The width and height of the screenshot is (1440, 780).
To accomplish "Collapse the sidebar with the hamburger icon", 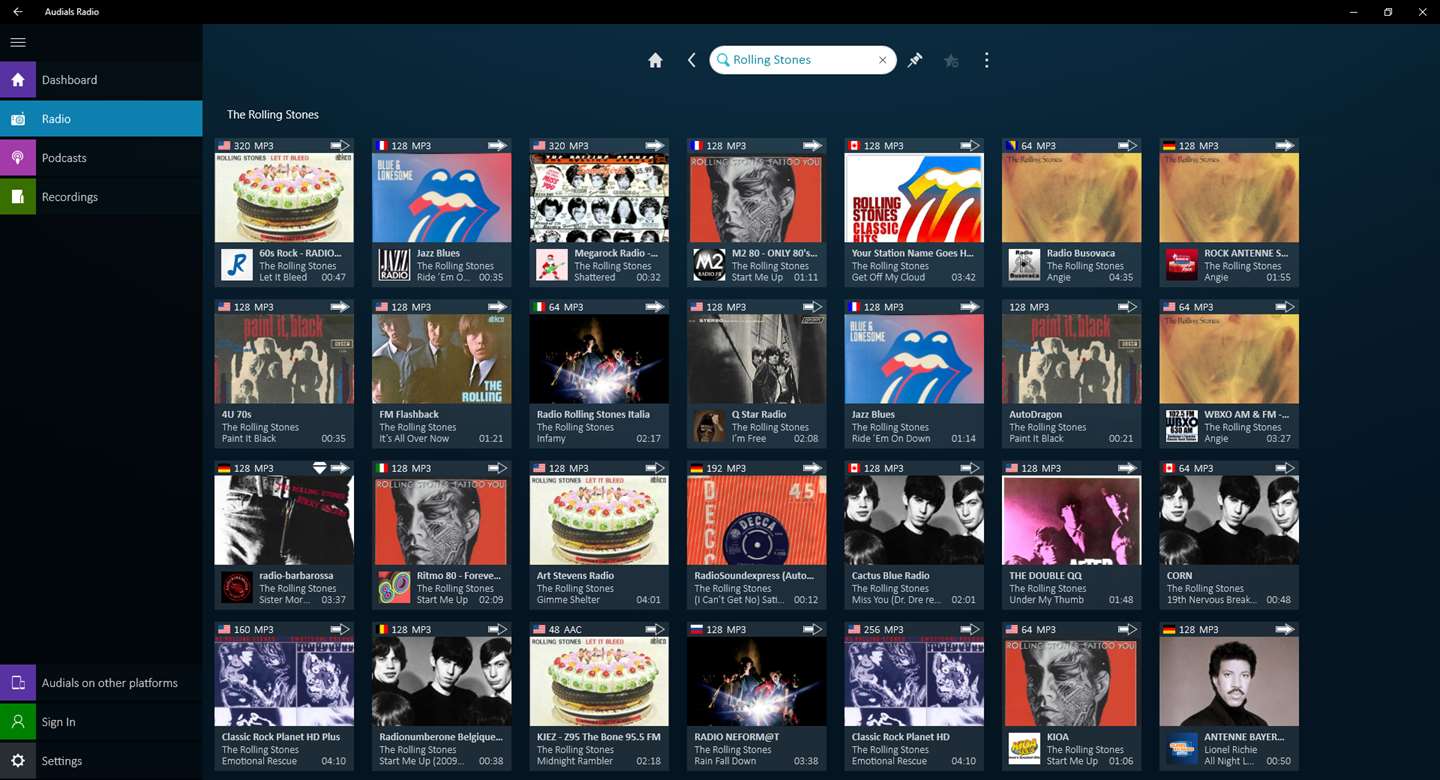I will click(18, 42).
